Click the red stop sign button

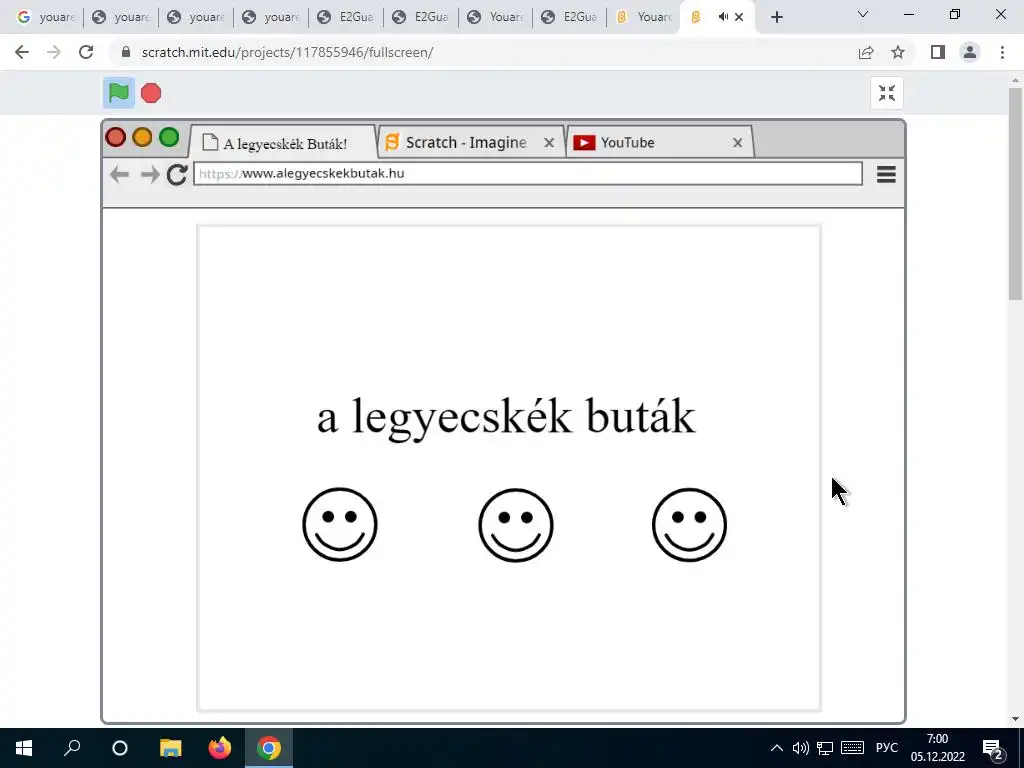(151, 93)
